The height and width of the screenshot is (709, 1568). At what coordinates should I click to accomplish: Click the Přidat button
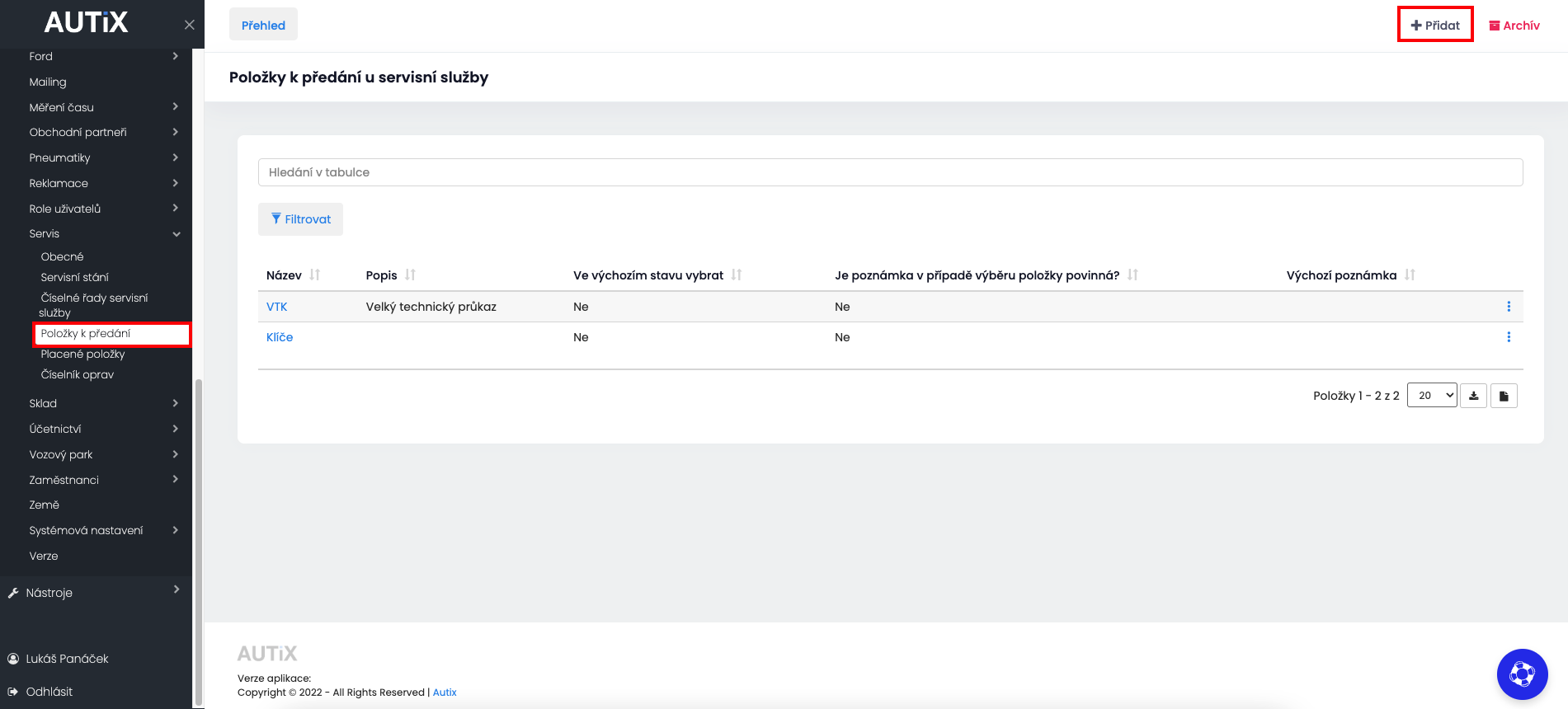click(x=1435, y=25)
